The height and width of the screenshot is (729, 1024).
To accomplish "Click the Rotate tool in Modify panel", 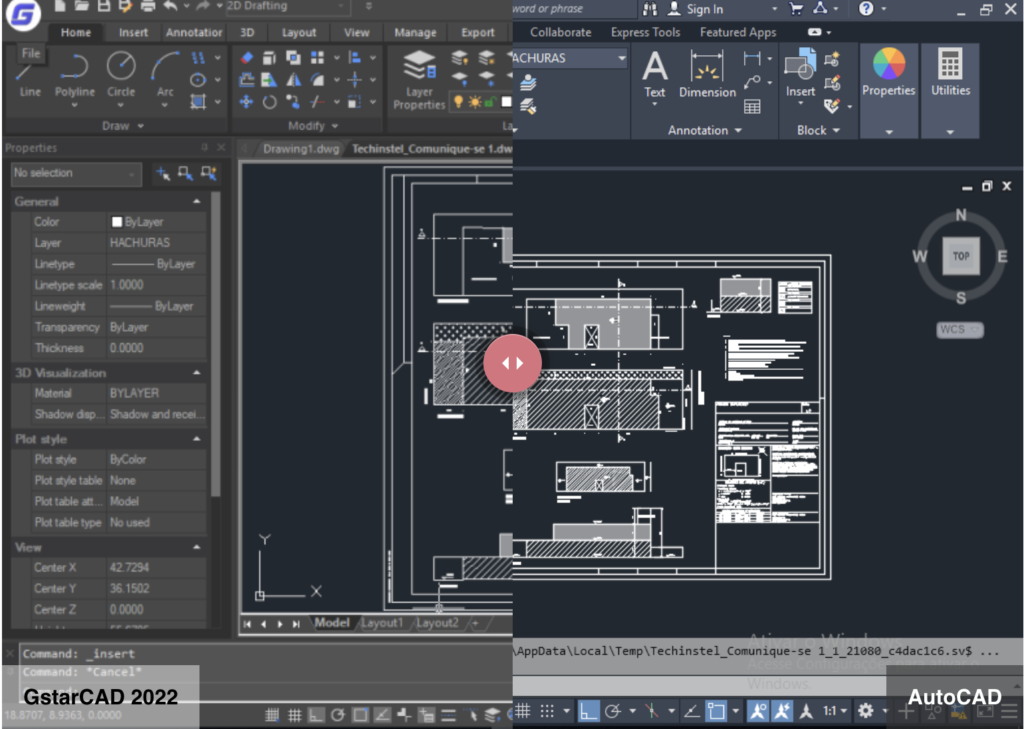I will point(270,102).
